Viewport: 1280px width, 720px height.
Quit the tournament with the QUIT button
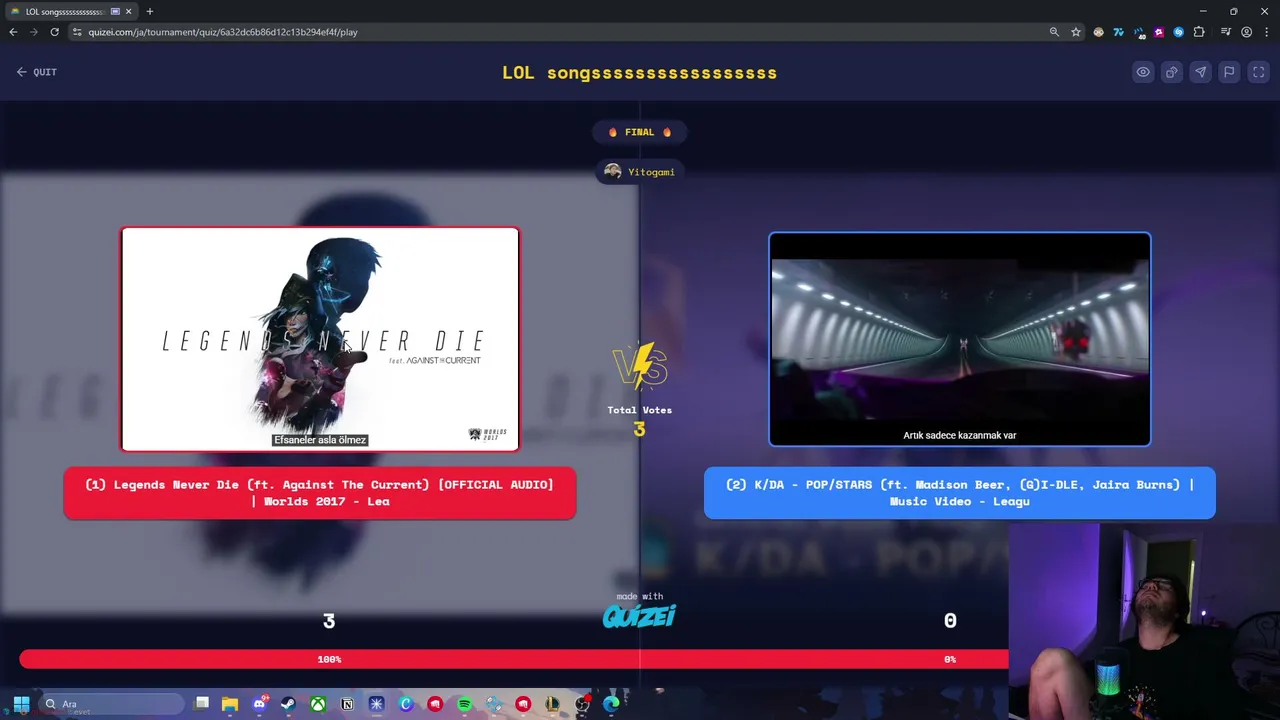pos(37,72)
